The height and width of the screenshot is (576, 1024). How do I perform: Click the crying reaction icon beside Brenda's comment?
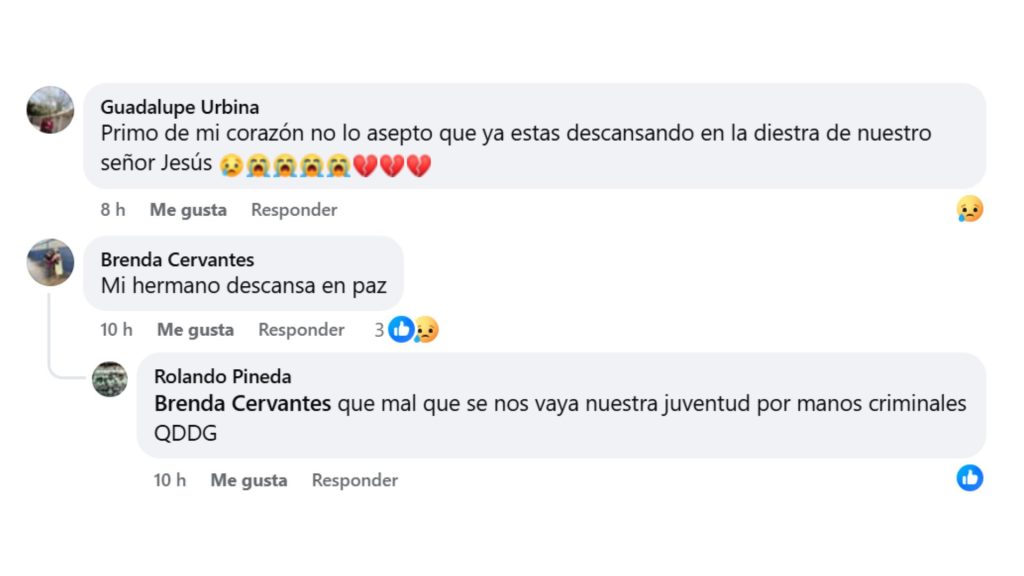tap(428, 329)
